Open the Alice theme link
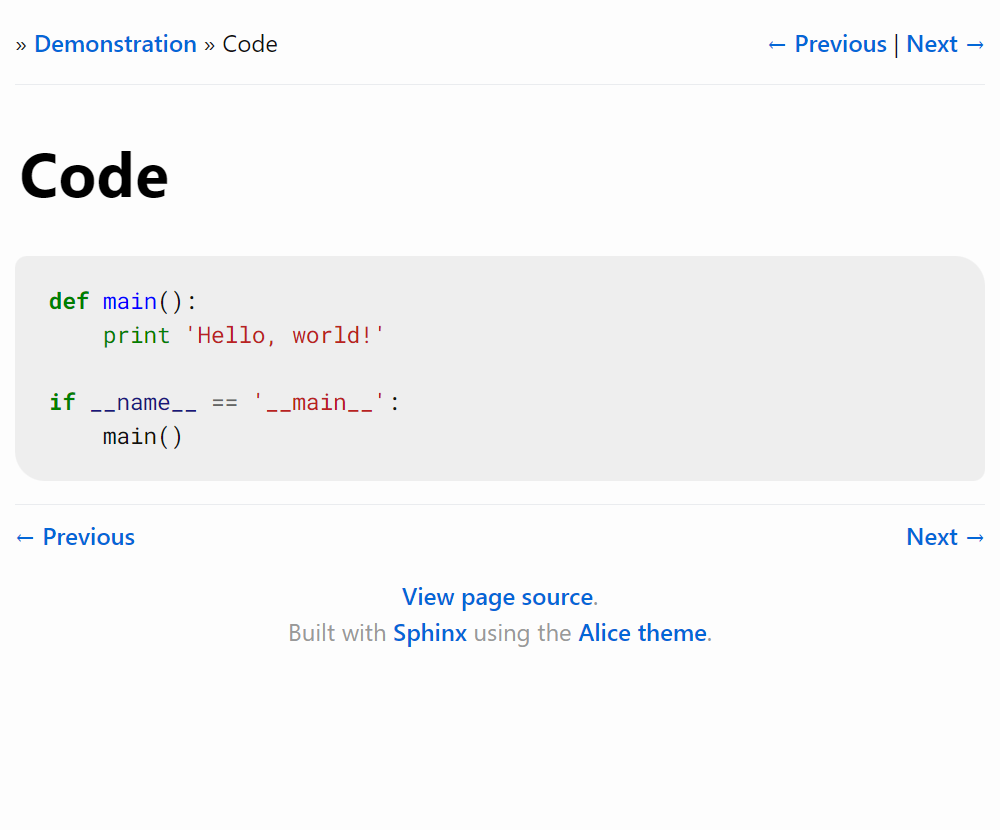Screen dimensions: 1000x830 click(x=642, y=633)
